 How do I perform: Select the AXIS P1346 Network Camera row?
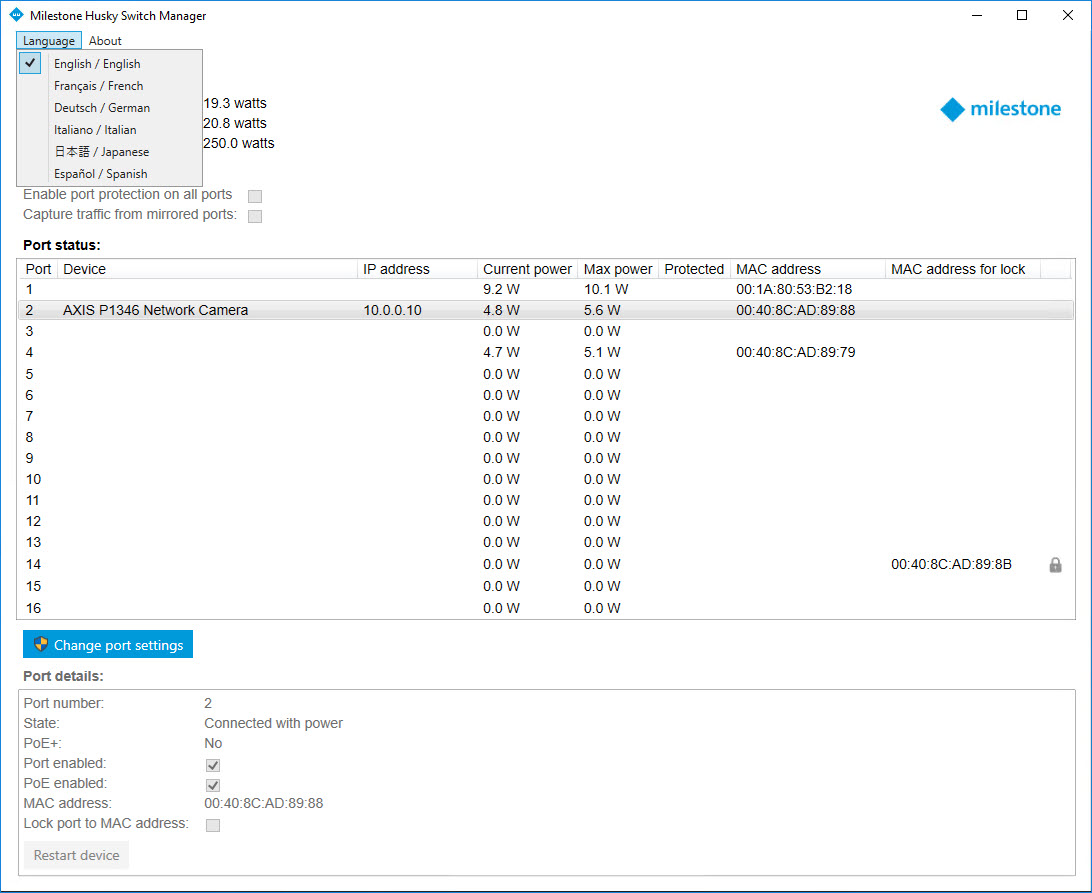(155, 310)
